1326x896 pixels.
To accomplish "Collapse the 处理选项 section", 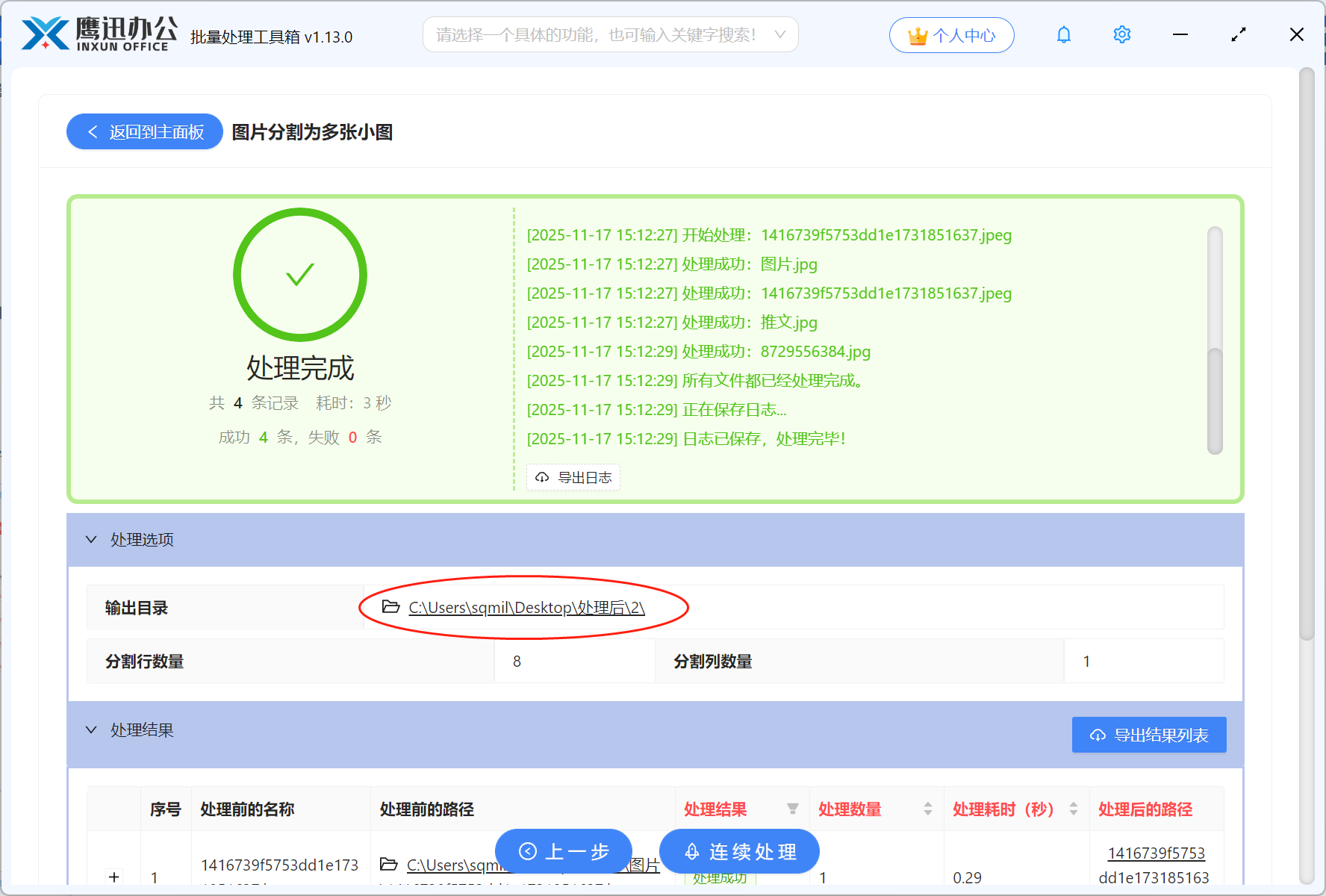I will point(91,539).
